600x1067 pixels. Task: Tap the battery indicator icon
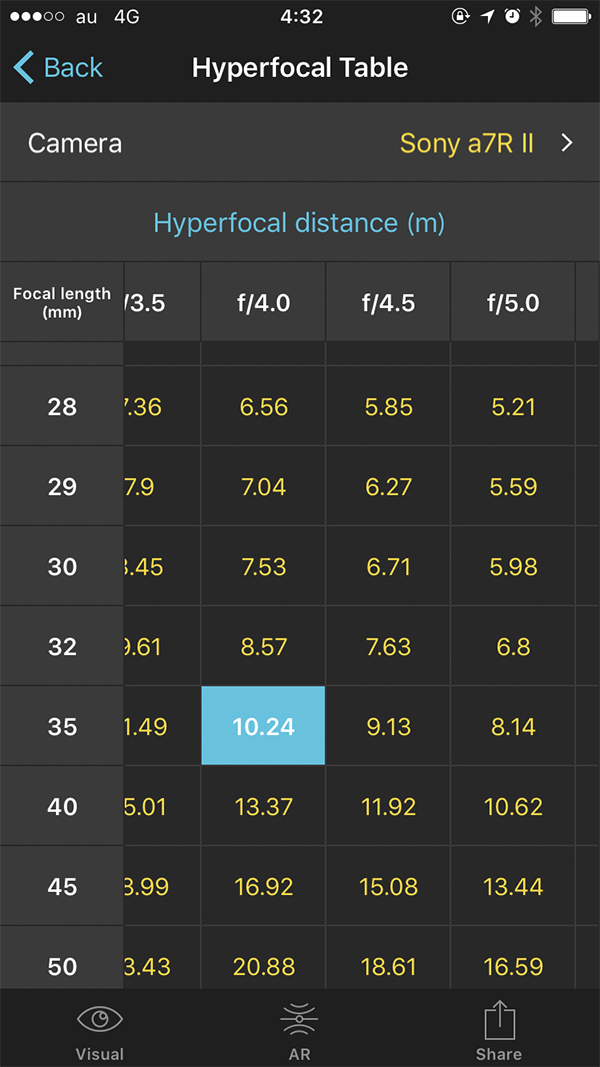coord(570,17)
